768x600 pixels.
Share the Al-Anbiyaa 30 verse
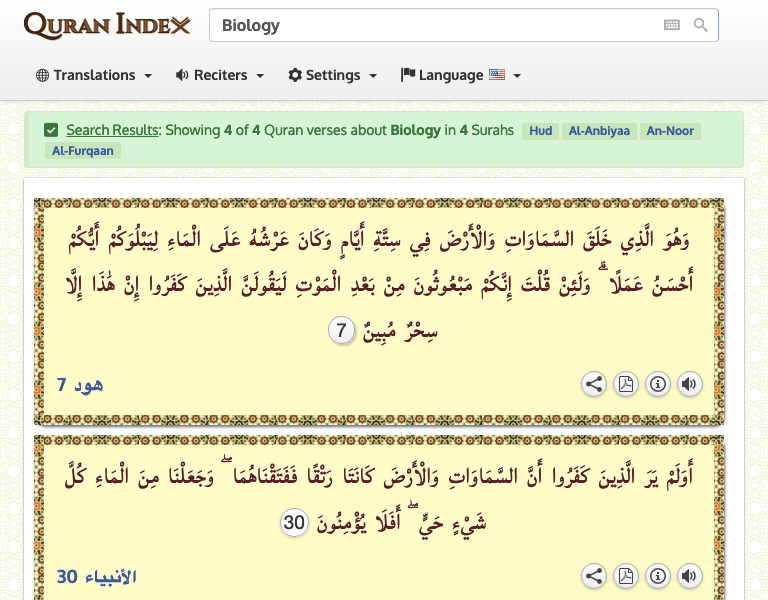pyautogui.click(x=594, y=576)
